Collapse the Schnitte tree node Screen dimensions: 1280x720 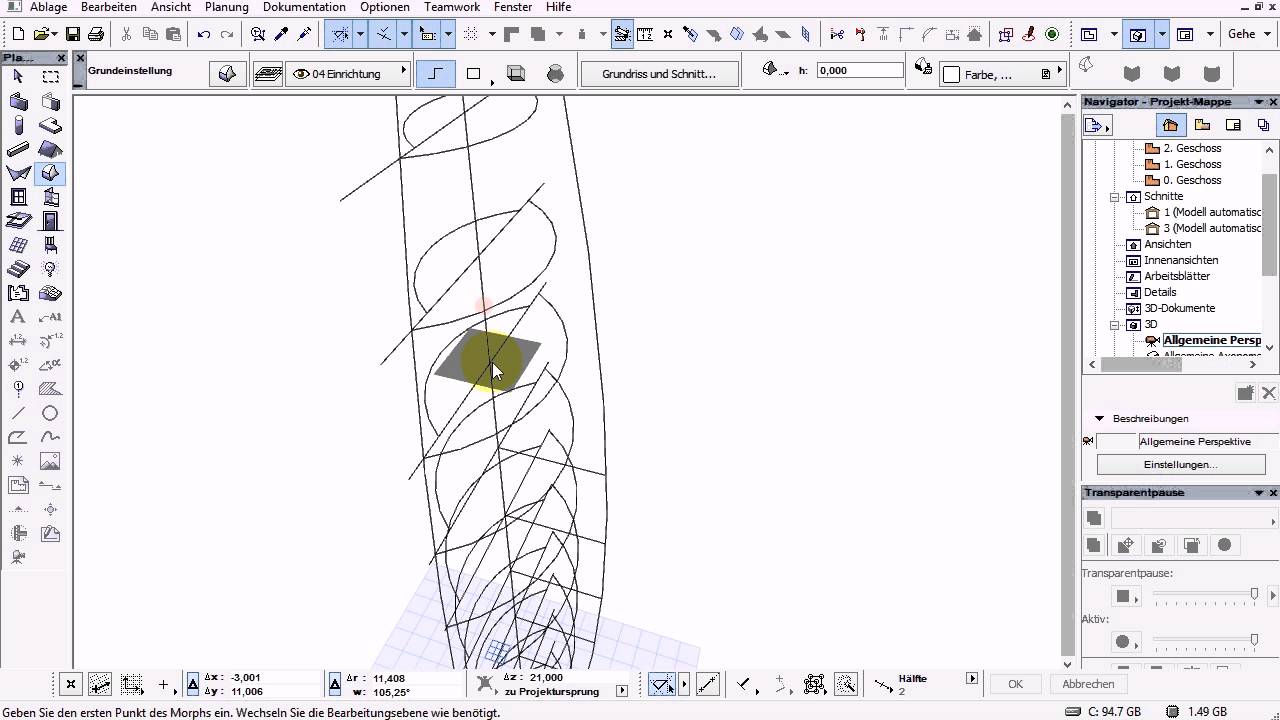pos(1115,197)
